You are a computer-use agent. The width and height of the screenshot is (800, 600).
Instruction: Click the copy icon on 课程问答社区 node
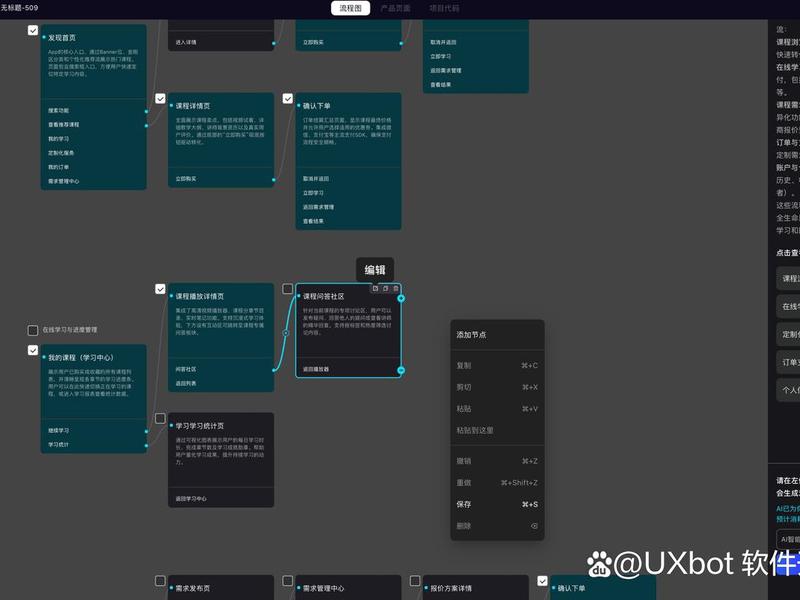tap(386, 289)
